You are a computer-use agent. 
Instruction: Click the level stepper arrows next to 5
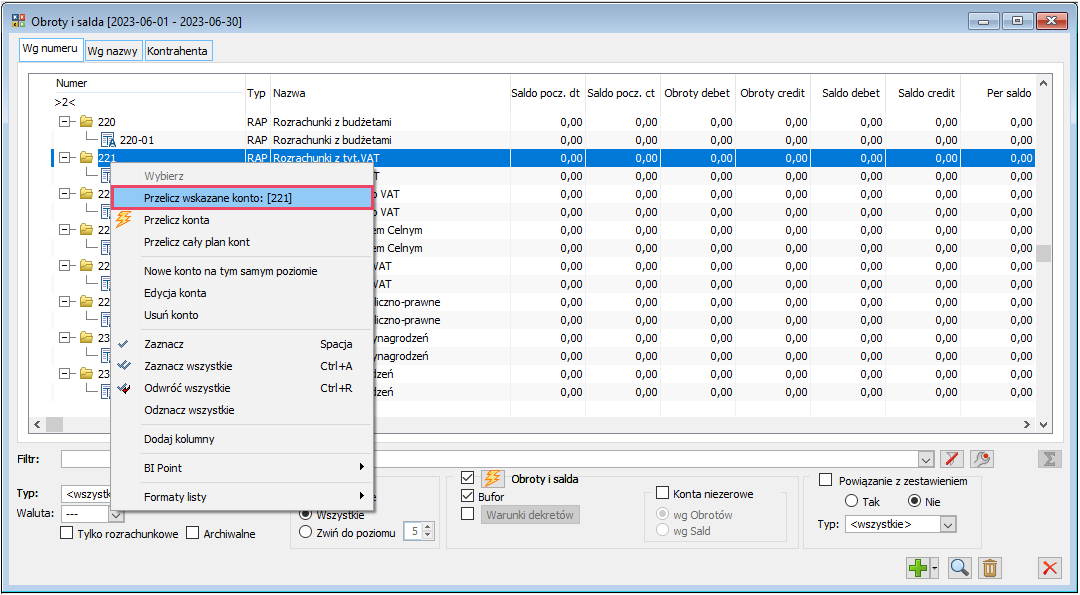[x=428, y=531]
